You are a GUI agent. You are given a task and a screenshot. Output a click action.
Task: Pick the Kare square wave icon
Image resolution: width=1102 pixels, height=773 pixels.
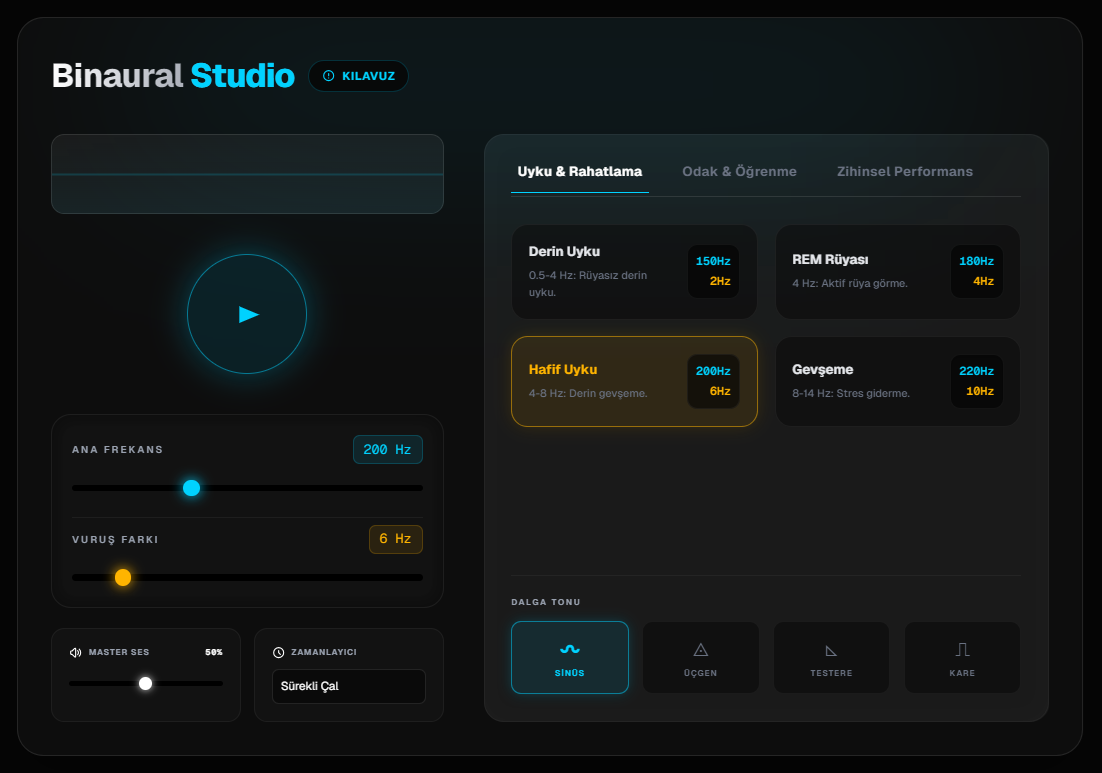962,649
